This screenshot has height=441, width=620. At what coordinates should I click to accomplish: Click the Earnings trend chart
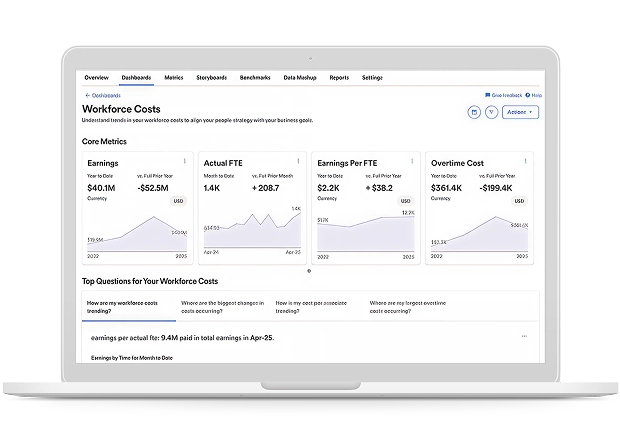click(x=137, y=234)
